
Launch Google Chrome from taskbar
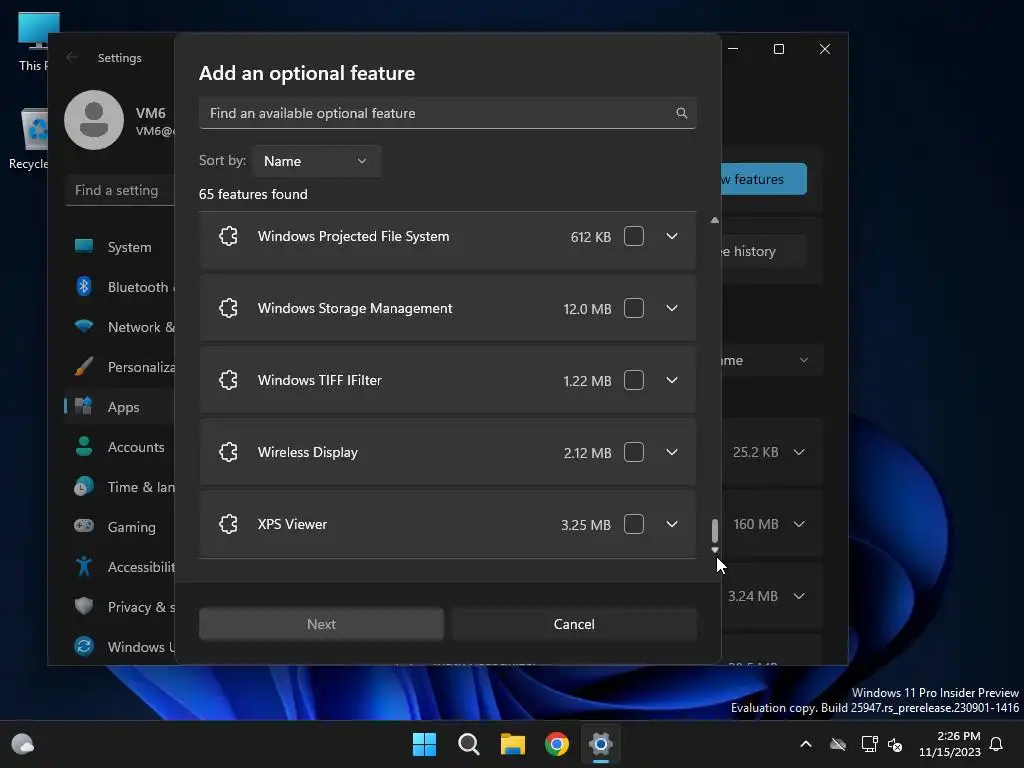pyautogui.click(x=556, y=744)
